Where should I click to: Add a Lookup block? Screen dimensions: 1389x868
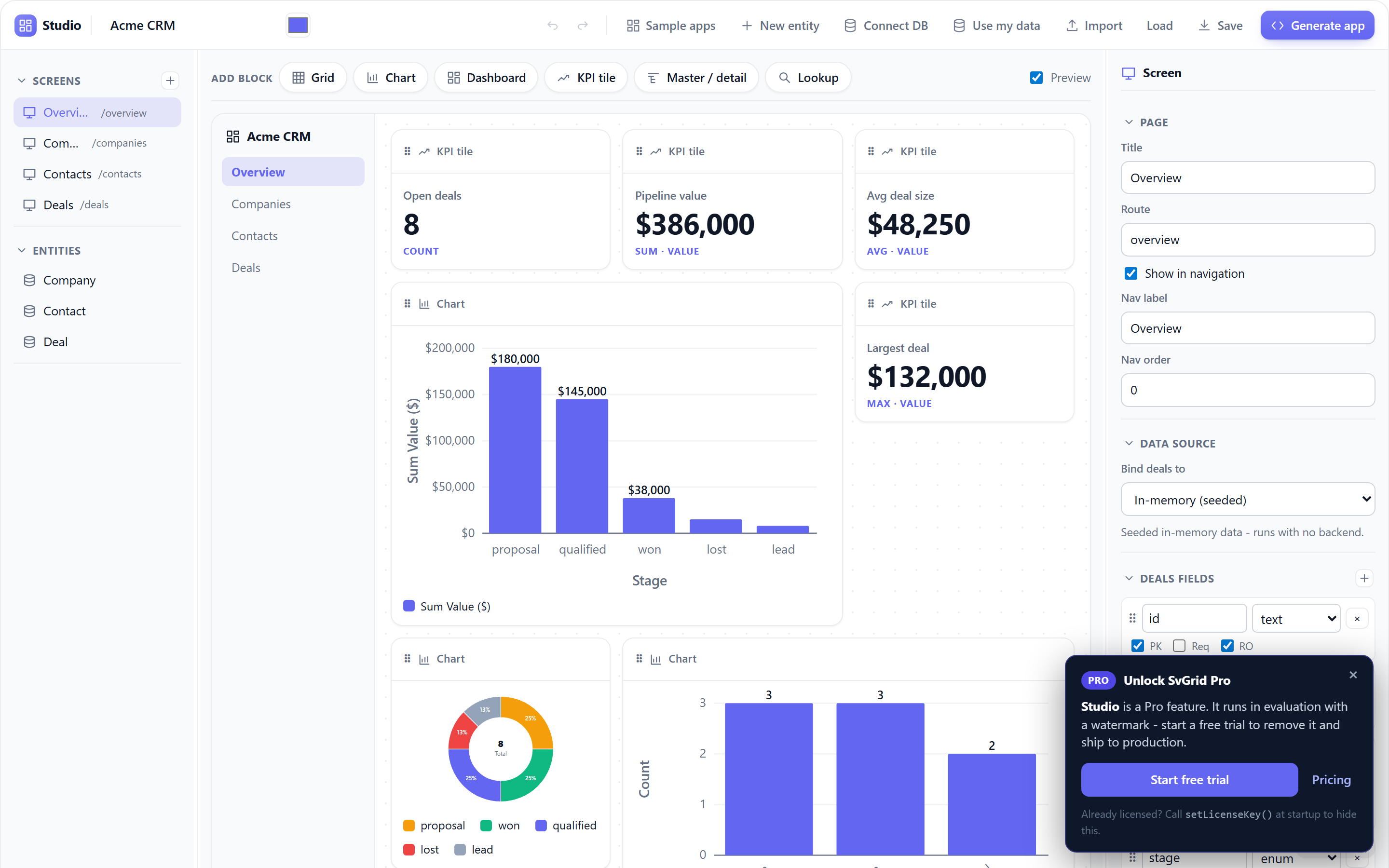click(x=808, y=78)
